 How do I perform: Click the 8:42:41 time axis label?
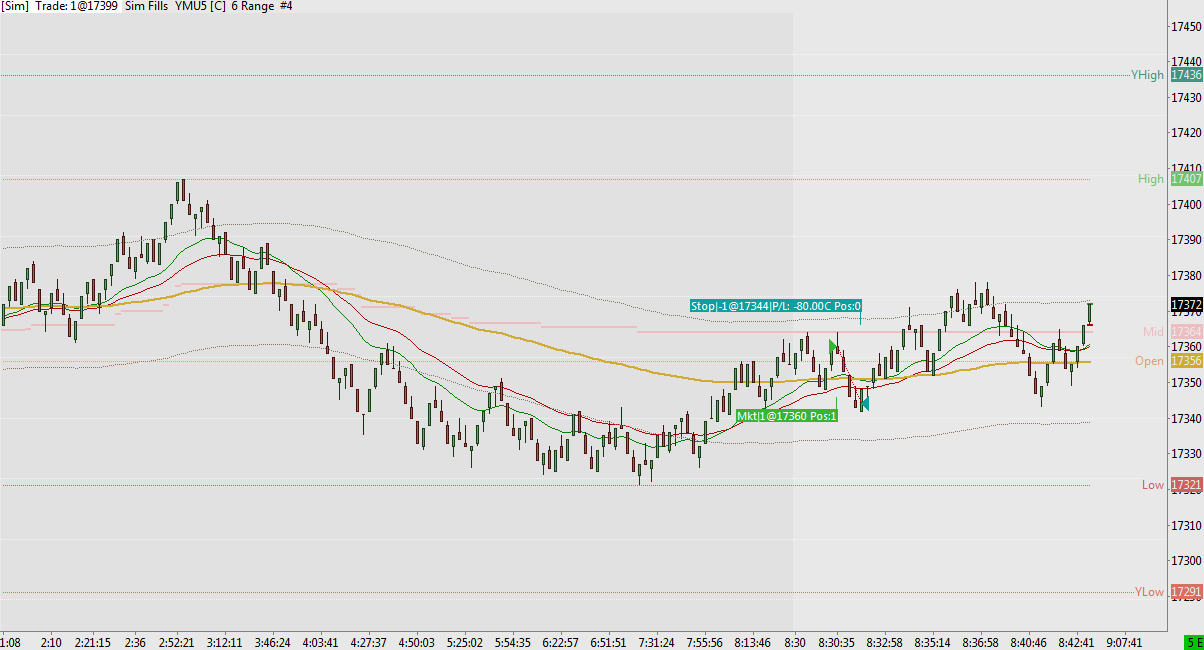point(1078,642)
